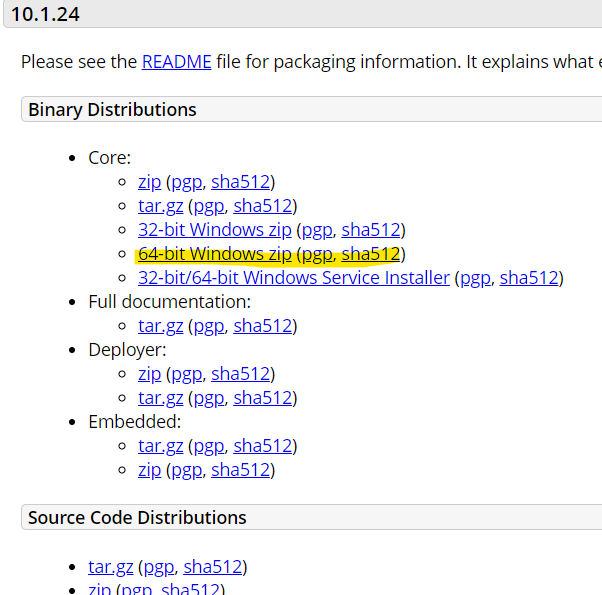Download Full documentation tar.gz
This screenshot has height=595, width=602.
[x=160, y=326]
